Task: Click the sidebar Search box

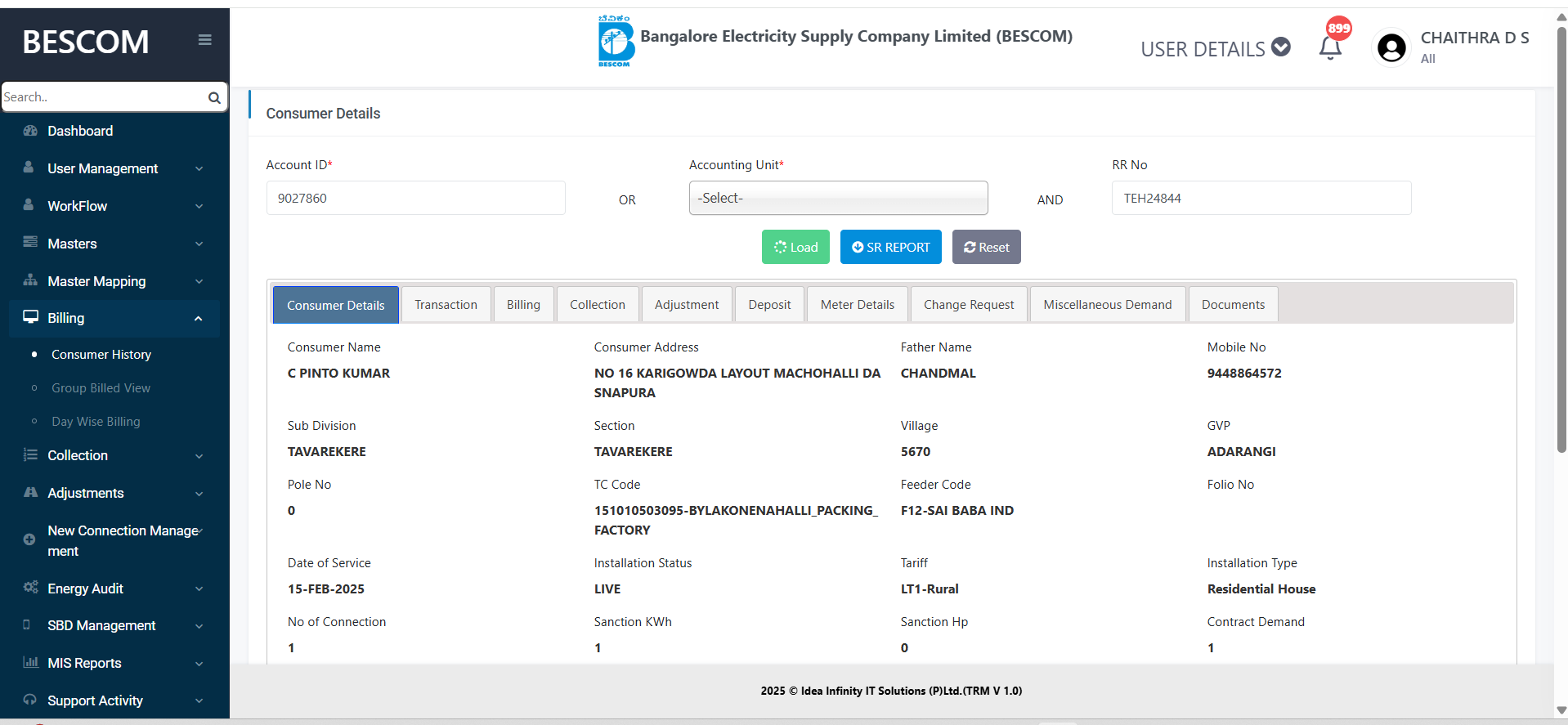Action: point(104,96)
